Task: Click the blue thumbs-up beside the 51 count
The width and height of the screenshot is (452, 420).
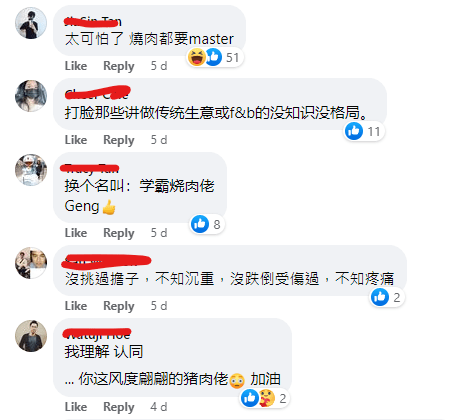Action: pos(214,57)
